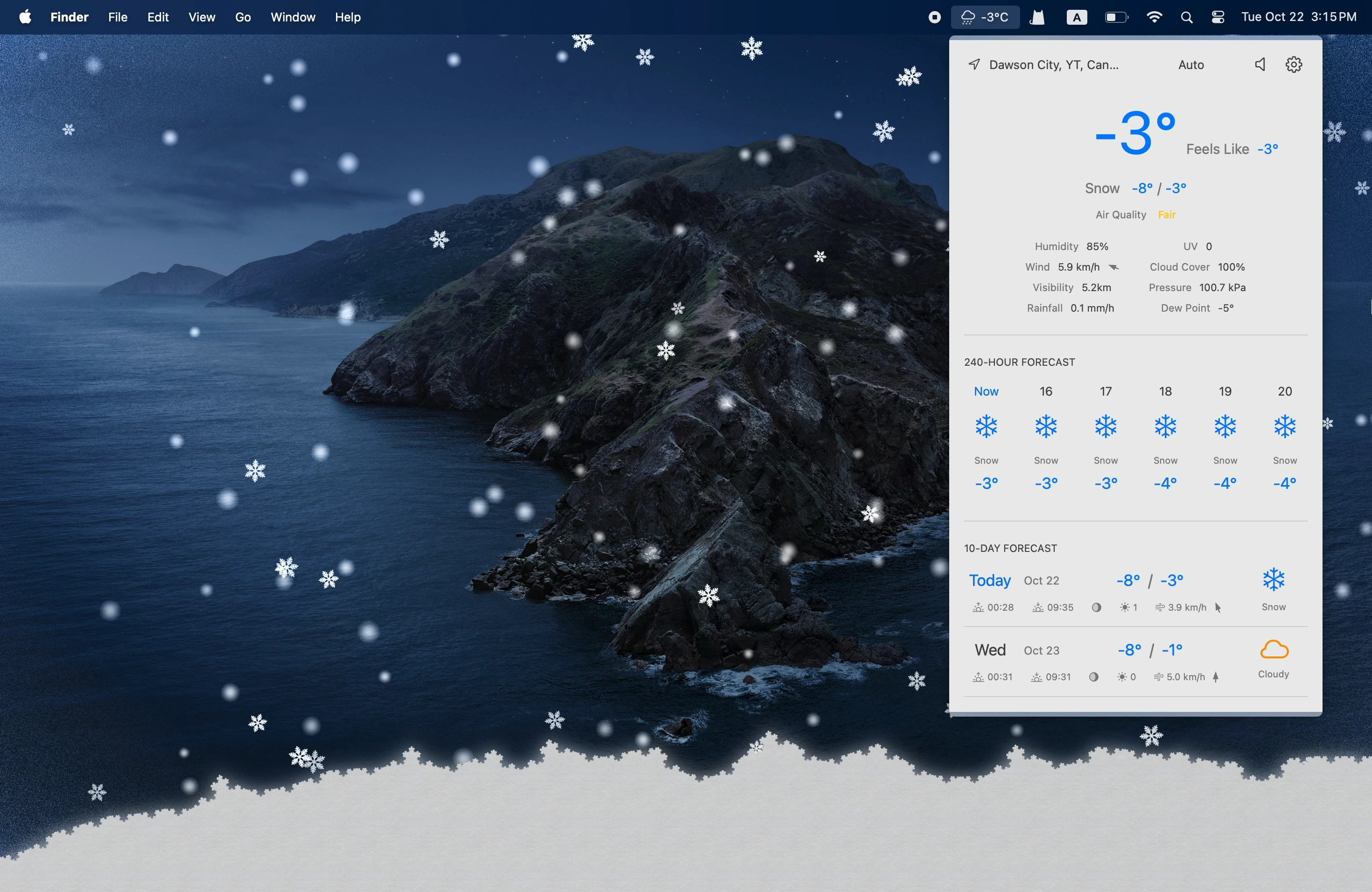Toggle the Auto mode in the weather widget
Viewport: 1372px width, 892px height.
(1191, 64)
